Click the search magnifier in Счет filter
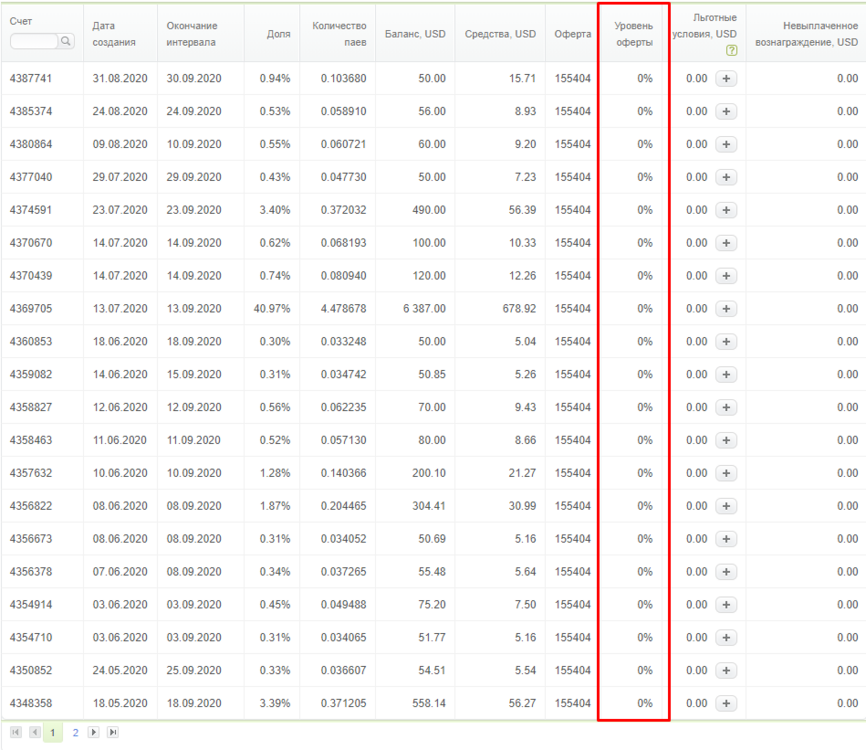The height and width of the screenshot is (750, 866). click(x=66, y=41)
